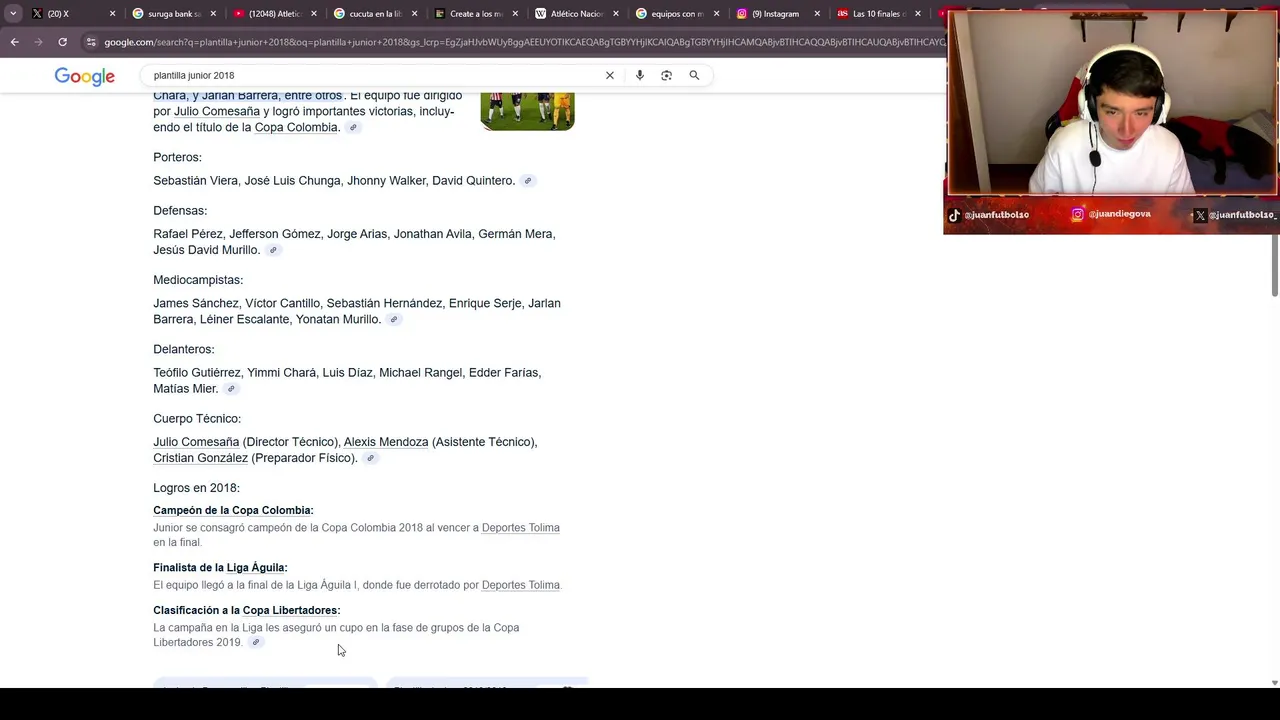Open Deportes Tolima link under Copa Colombia

tap(521, 528)
